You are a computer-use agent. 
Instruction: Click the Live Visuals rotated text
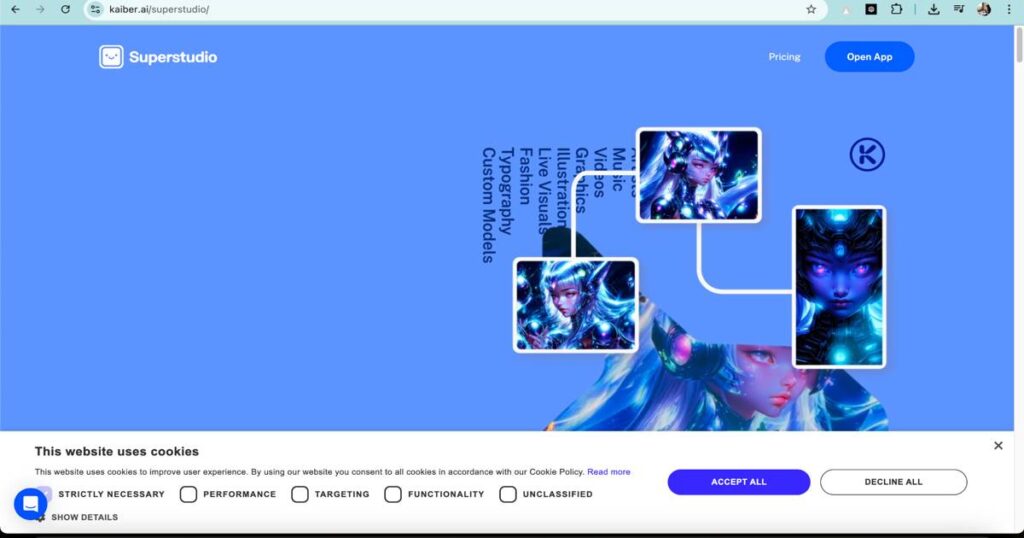545,191
